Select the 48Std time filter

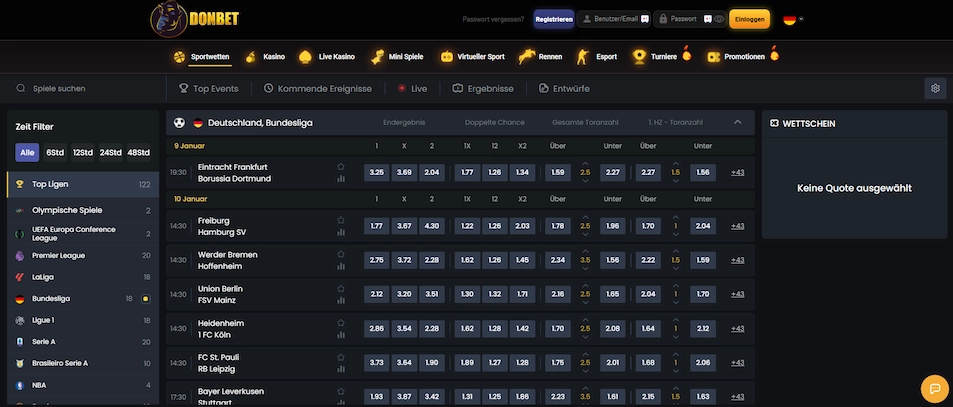[x=139, y=152]
